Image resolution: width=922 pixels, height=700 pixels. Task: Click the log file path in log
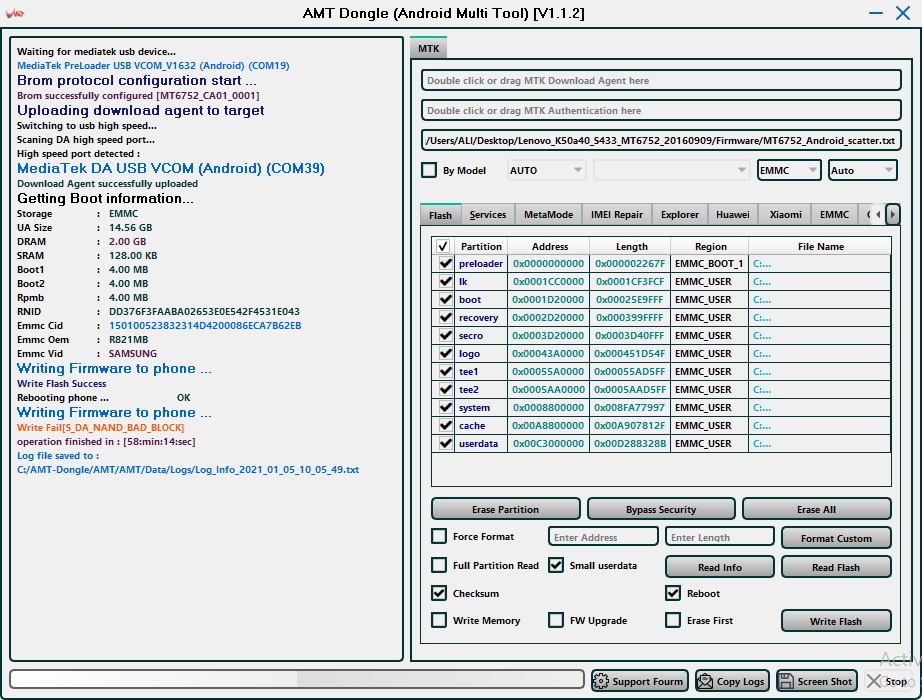coord(188,469)
